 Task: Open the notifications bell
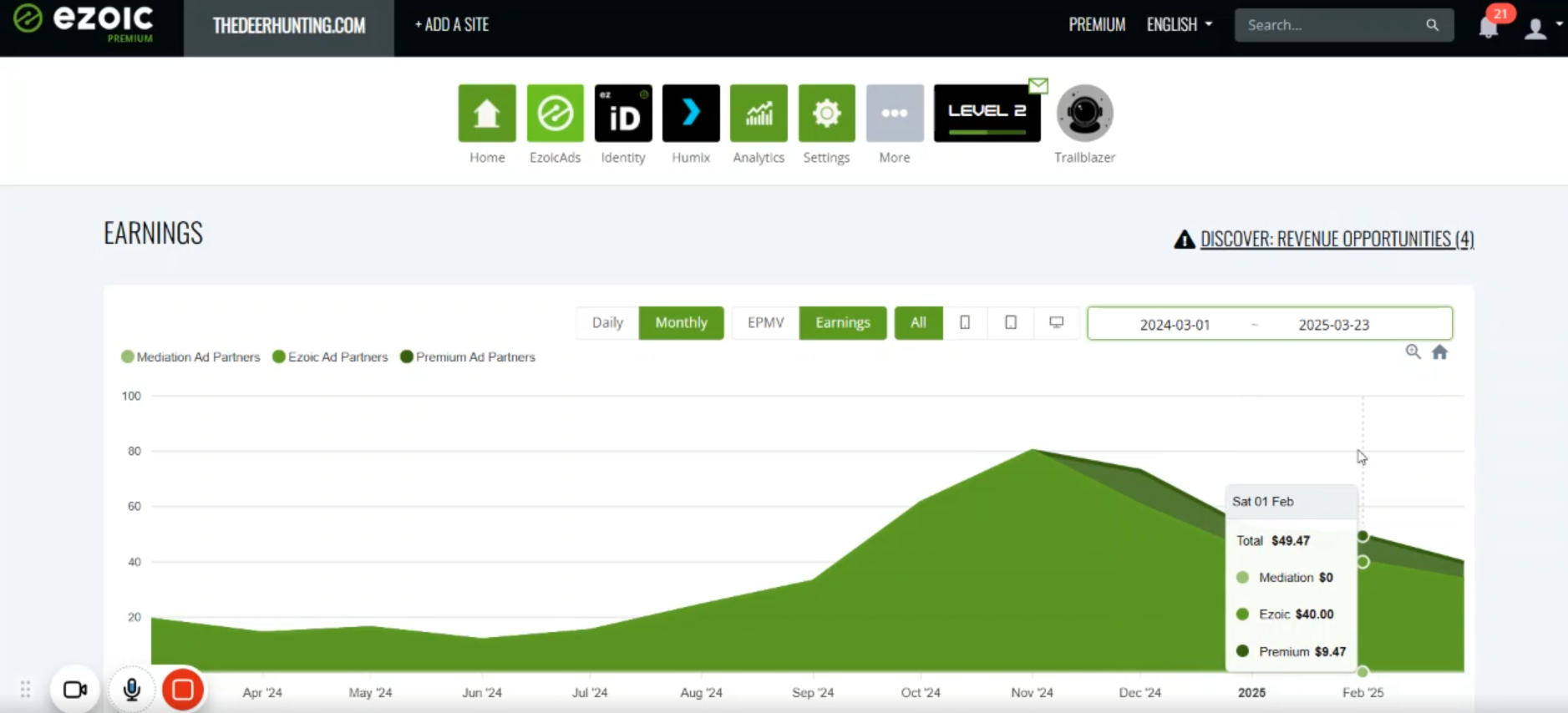click(1489, 27)
